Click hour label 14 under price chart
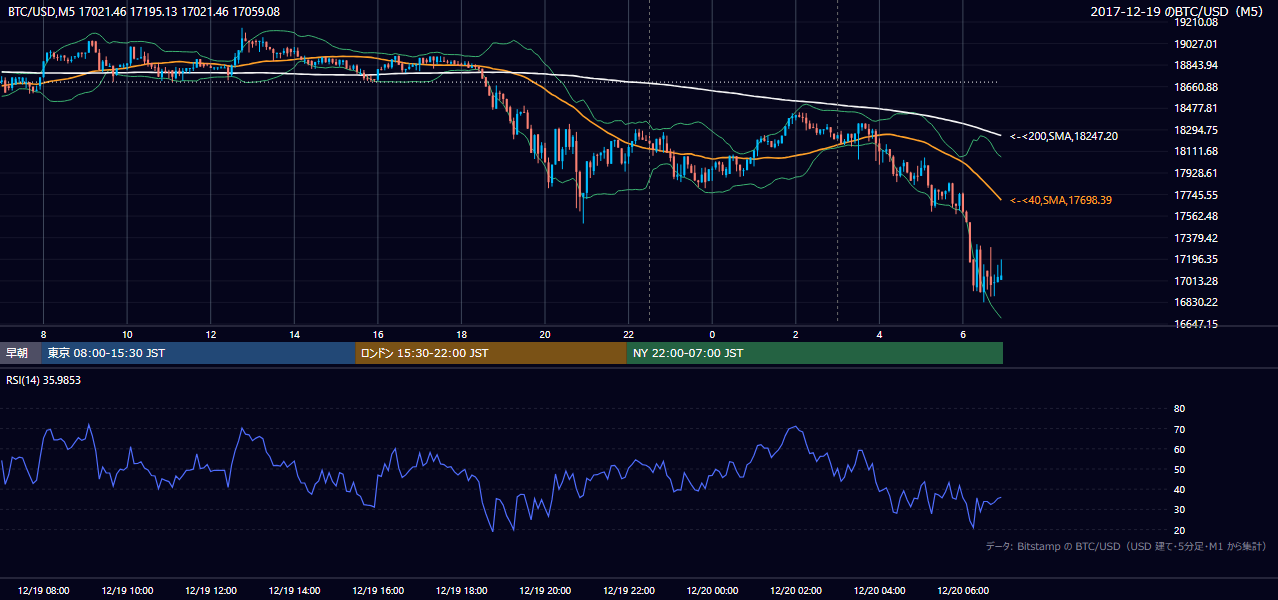Viewport: 1278px width, 600px height. pyautogui.click(x=295, y=334)
